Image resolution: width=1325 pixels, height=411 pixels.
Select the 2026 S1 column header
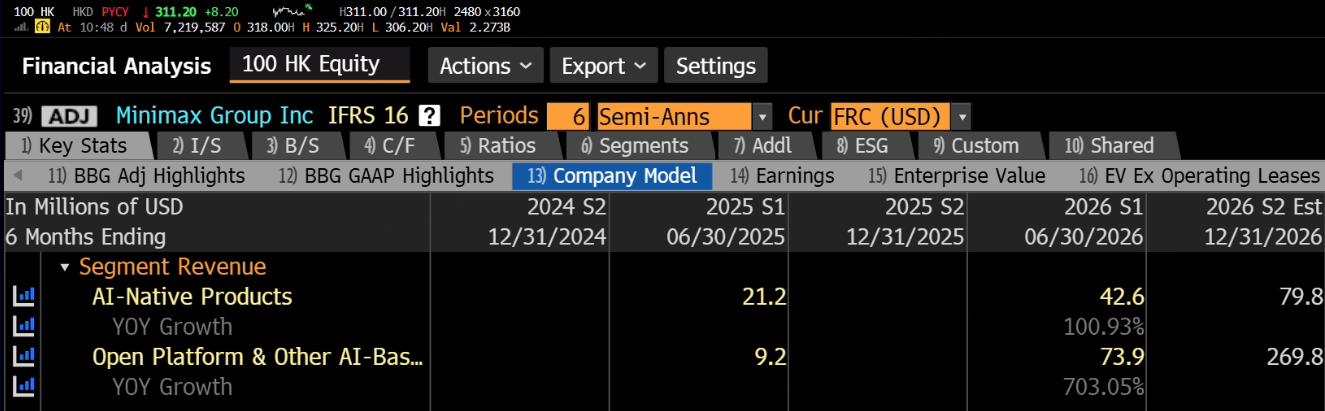(1104, 207)
